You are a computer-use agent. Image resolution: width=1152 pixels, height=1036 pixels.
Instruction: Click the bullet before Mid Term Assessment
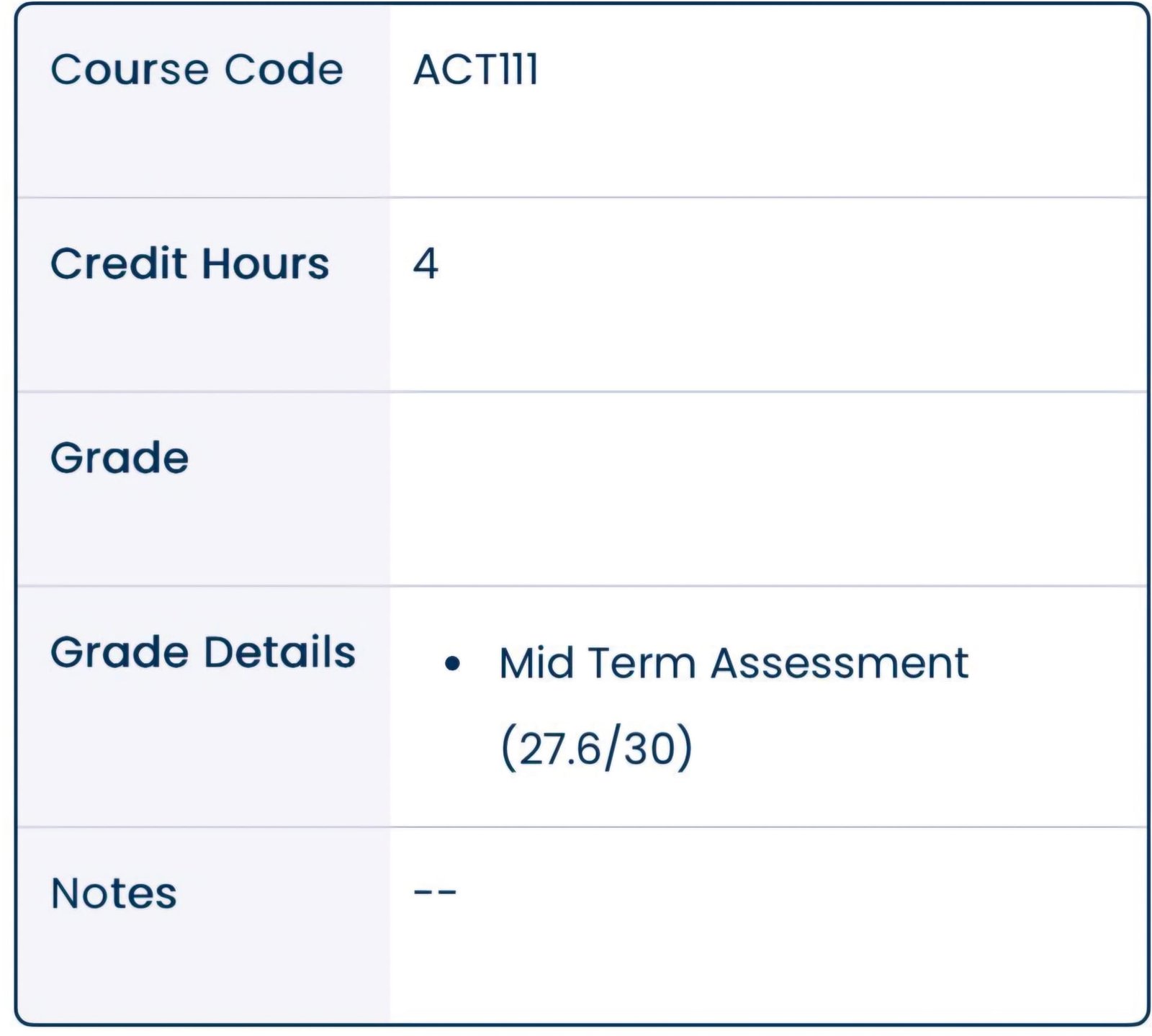(x=452, y=663)
